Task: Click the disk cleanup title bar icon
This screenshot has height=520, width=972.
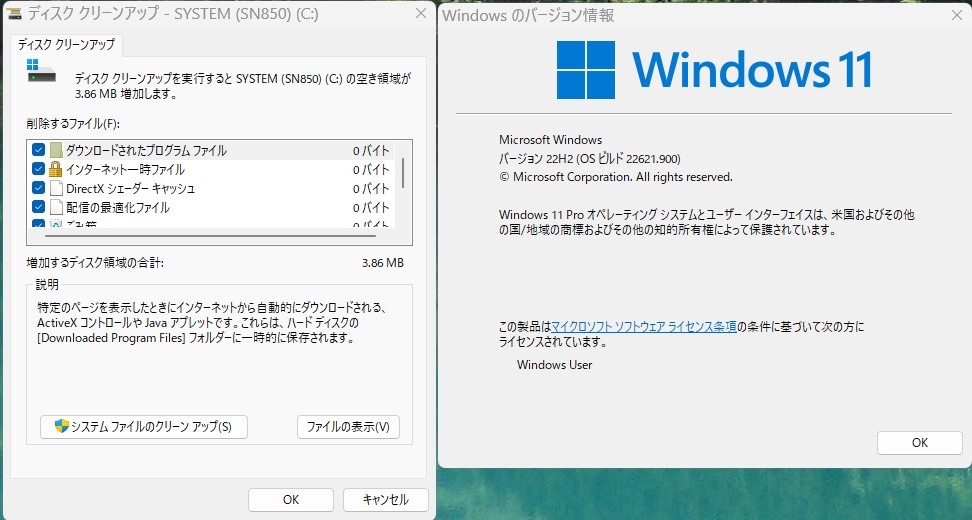Action: click(x=14, y=14)
